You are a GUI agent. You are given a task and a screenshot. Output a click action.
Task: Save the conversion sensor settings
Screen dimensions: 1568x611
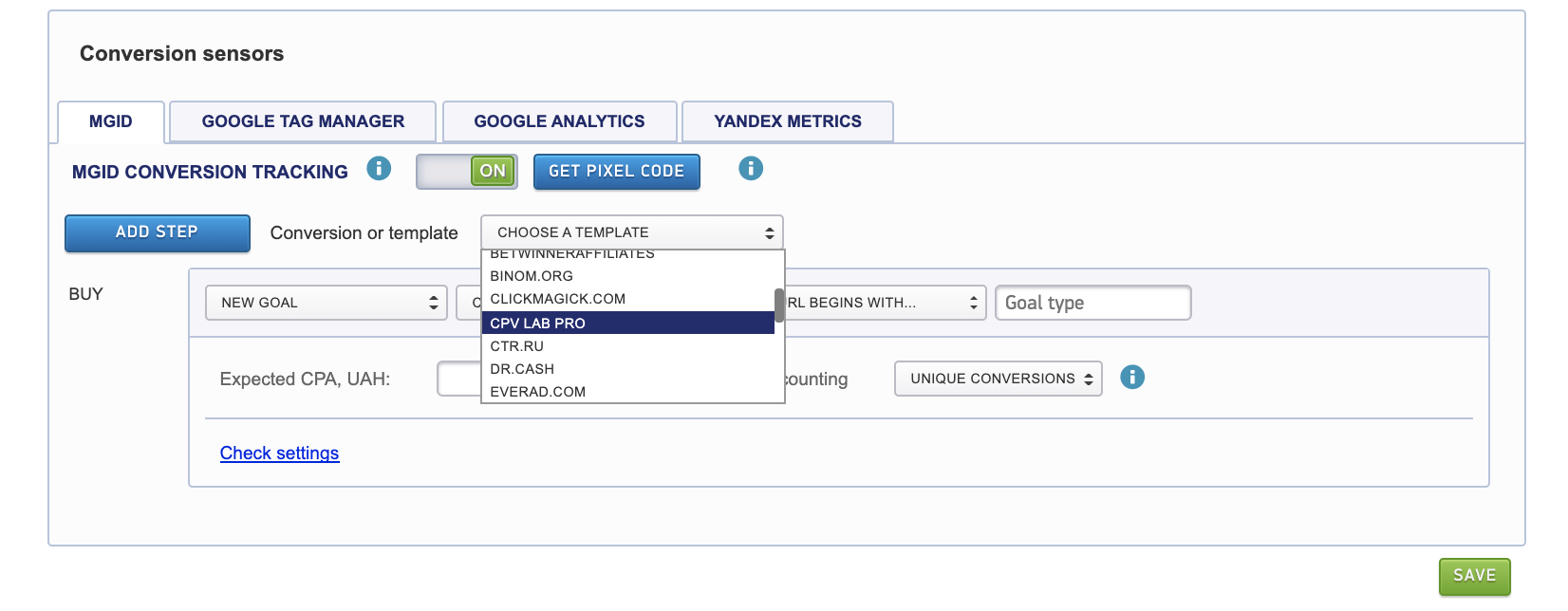click(x=1473, y=576)
